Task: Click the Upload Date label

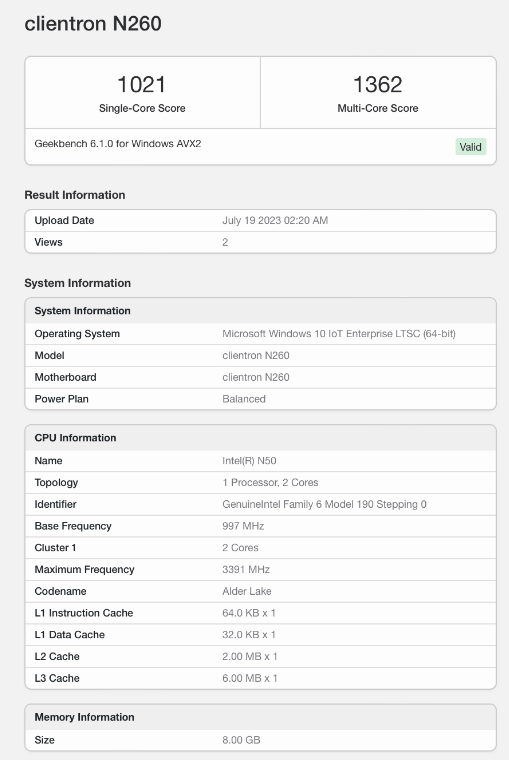Action: pos(64,220)
